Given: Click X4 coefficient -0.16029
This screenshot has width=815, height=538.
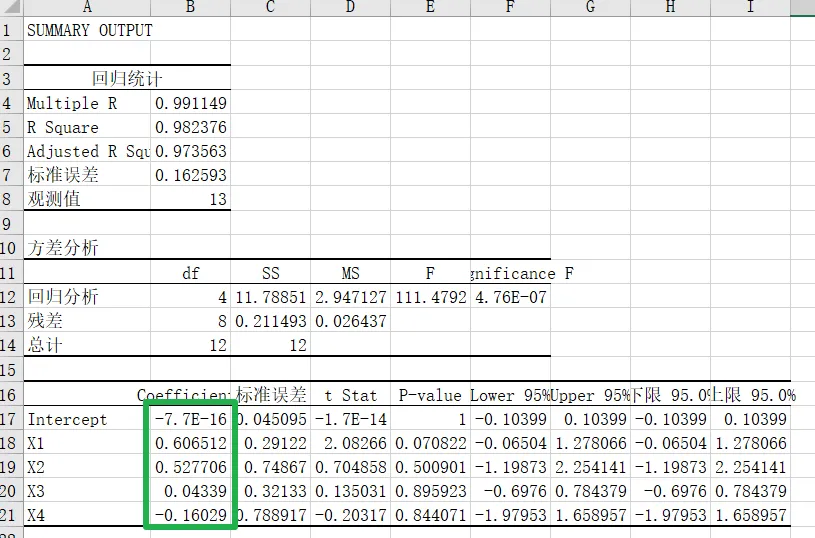Looking at the screenshot, I should [190, 514].
